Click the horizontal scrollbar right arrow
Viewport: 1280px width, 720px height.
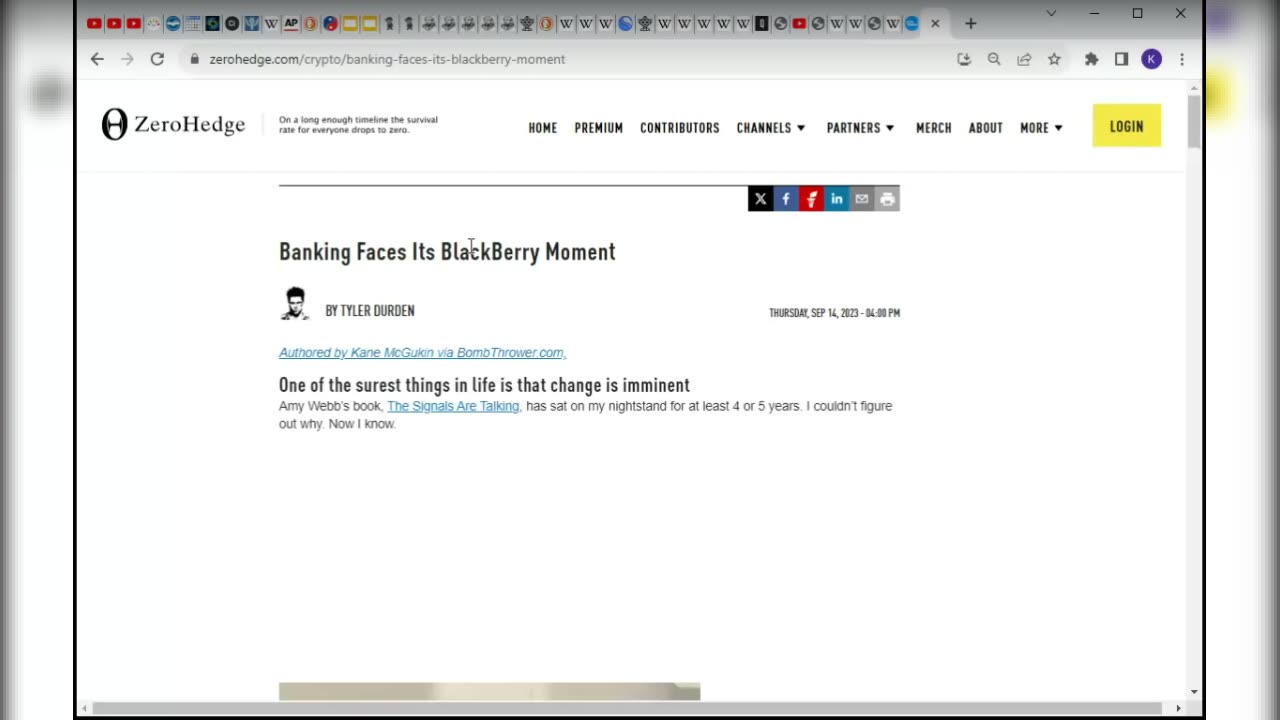(x=1179, y=708)
